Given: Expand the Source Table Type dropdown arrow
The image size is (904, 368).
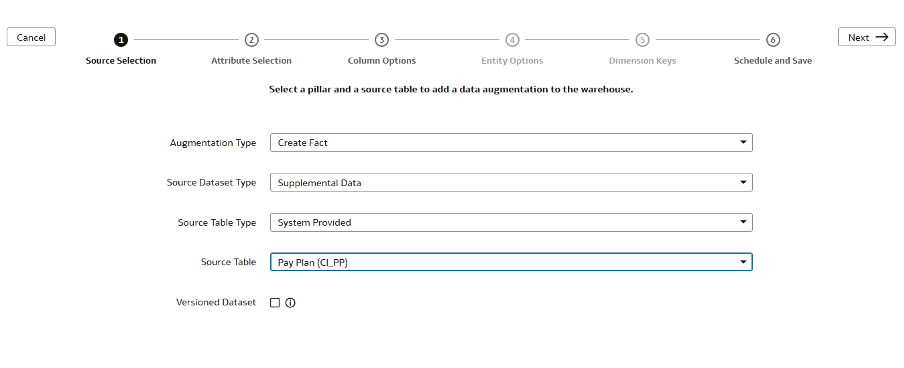Looking at the screenshot, I should (x=743, y=223).
